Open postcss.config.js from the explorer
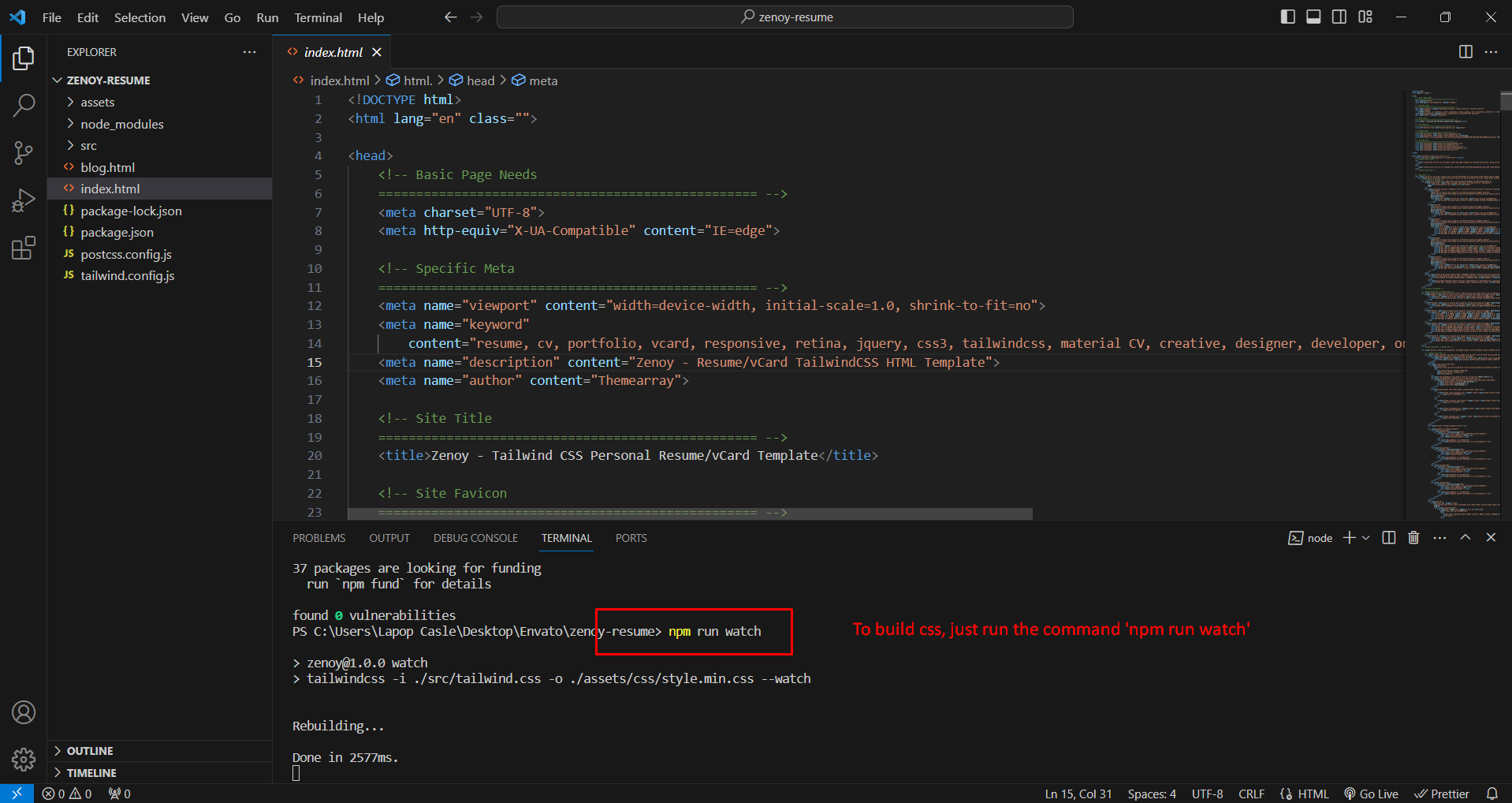 [160, 254]
